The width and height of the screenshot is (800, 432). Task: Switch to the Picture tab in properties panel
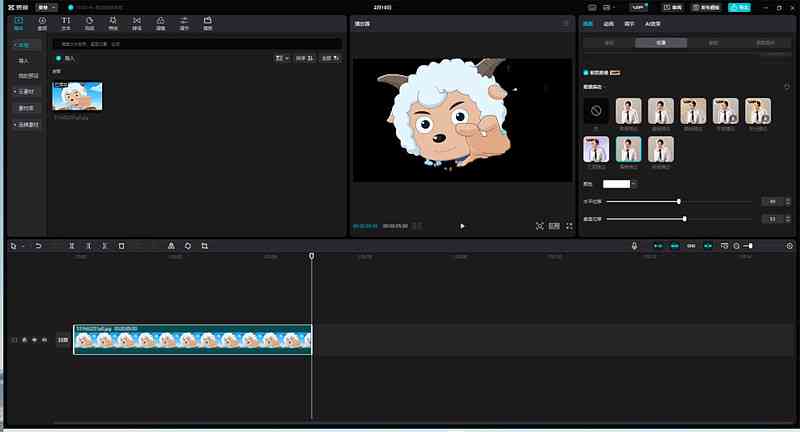[588, 23]
